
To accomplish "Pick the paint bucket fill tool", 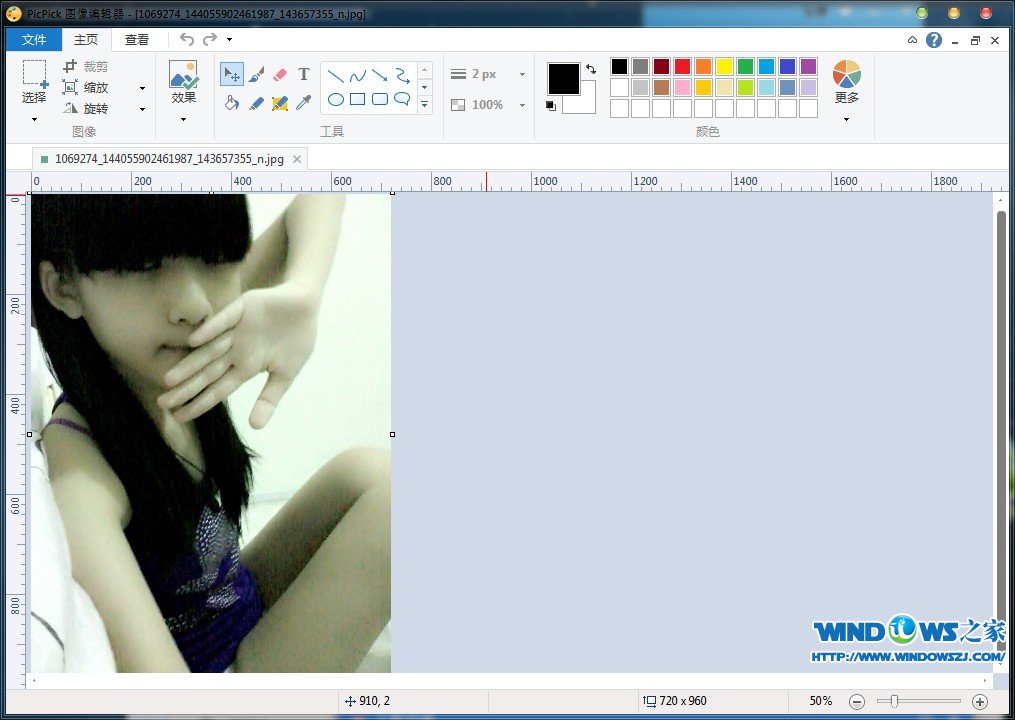I will click(x=232, y=102).
